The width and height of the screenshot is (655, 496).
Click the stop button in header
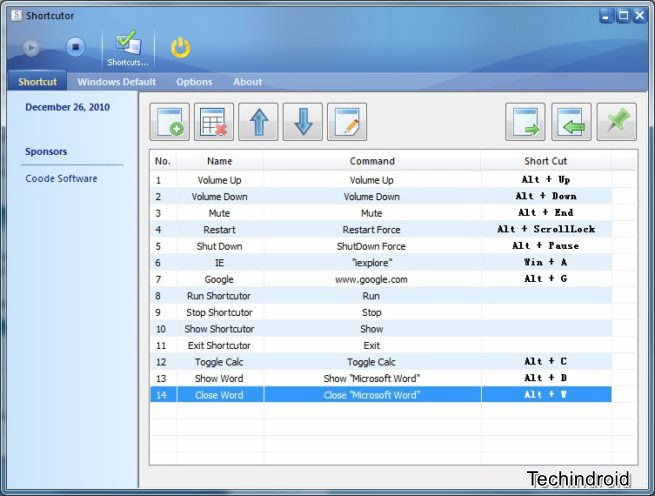pos(76,47)
